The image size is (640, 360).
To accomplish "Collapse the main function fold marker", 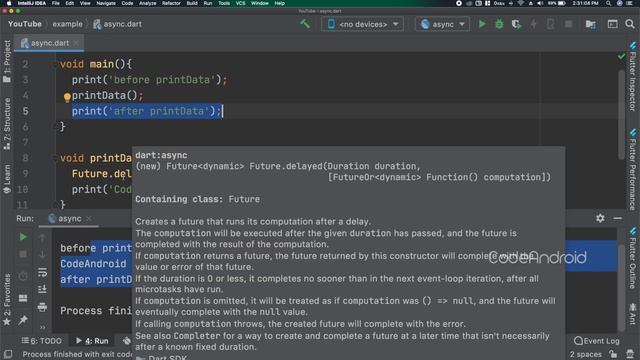I will (56, 64).
